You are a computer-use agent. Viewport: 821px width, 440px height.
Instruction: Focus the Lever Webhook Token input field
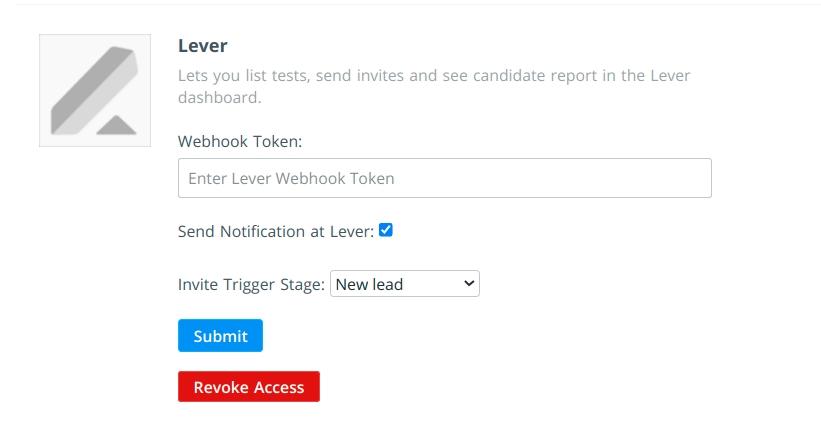[x=445, y=178]
